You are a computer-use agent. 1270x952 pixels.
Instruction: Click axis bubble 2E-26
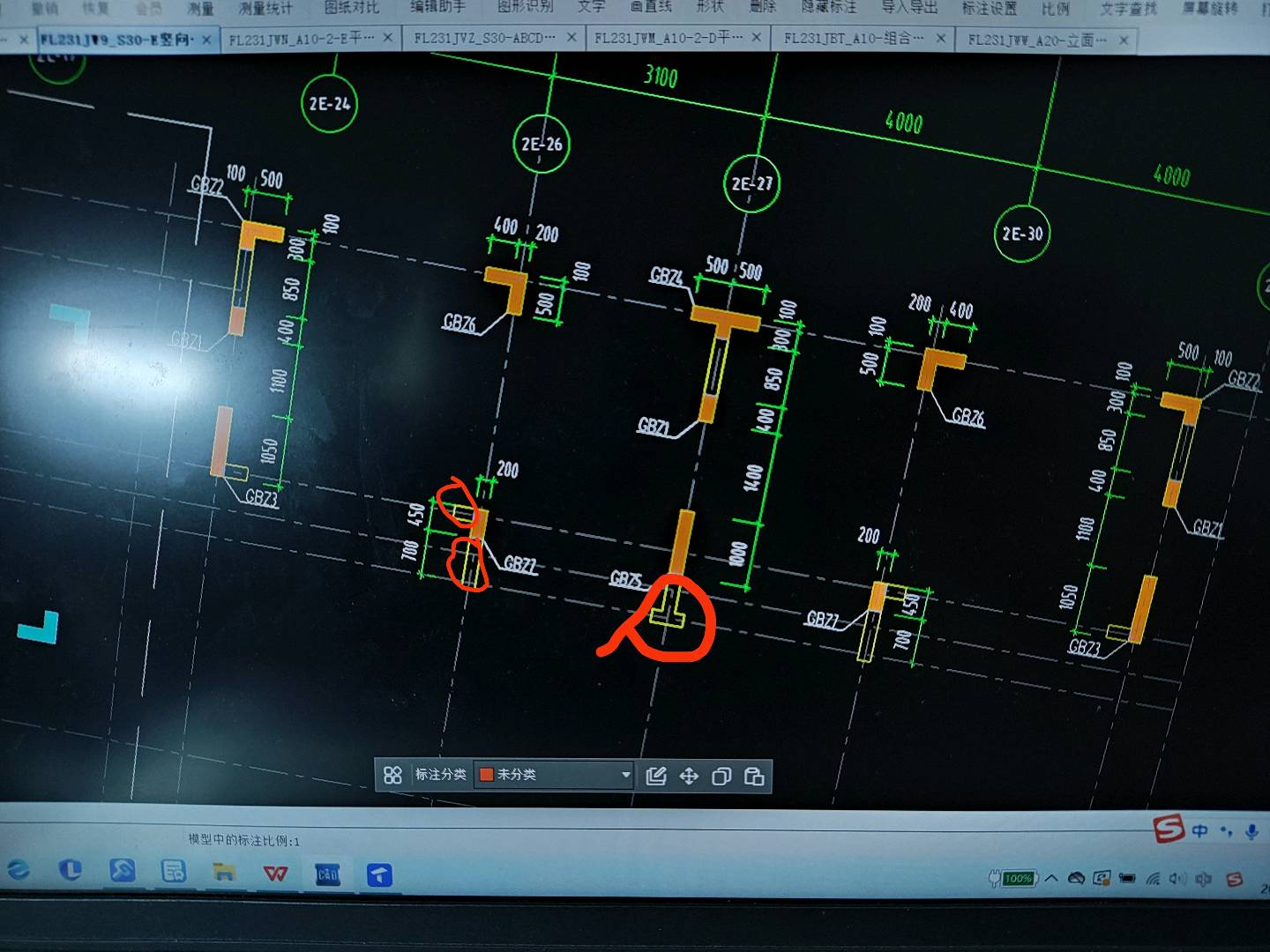(x=541, y=144)
